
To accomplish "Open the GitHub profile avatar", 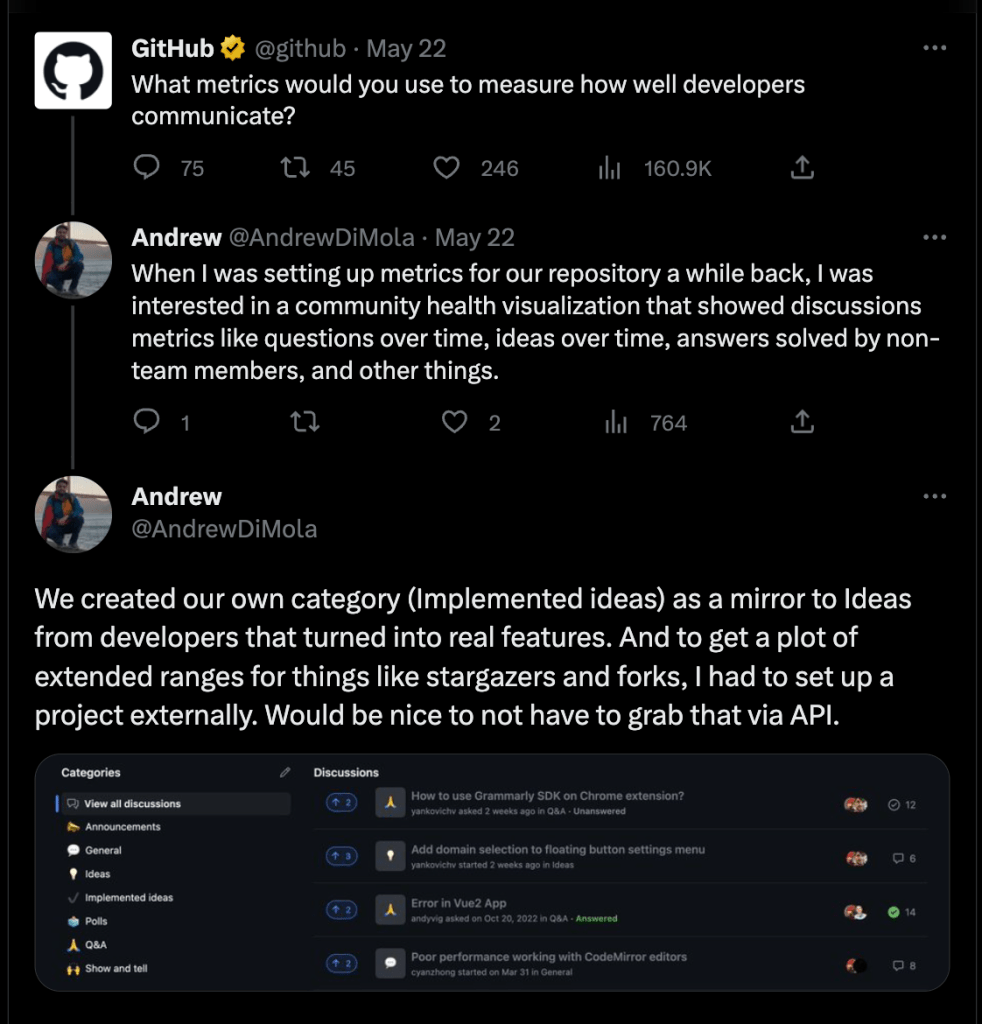I will 73,69.
